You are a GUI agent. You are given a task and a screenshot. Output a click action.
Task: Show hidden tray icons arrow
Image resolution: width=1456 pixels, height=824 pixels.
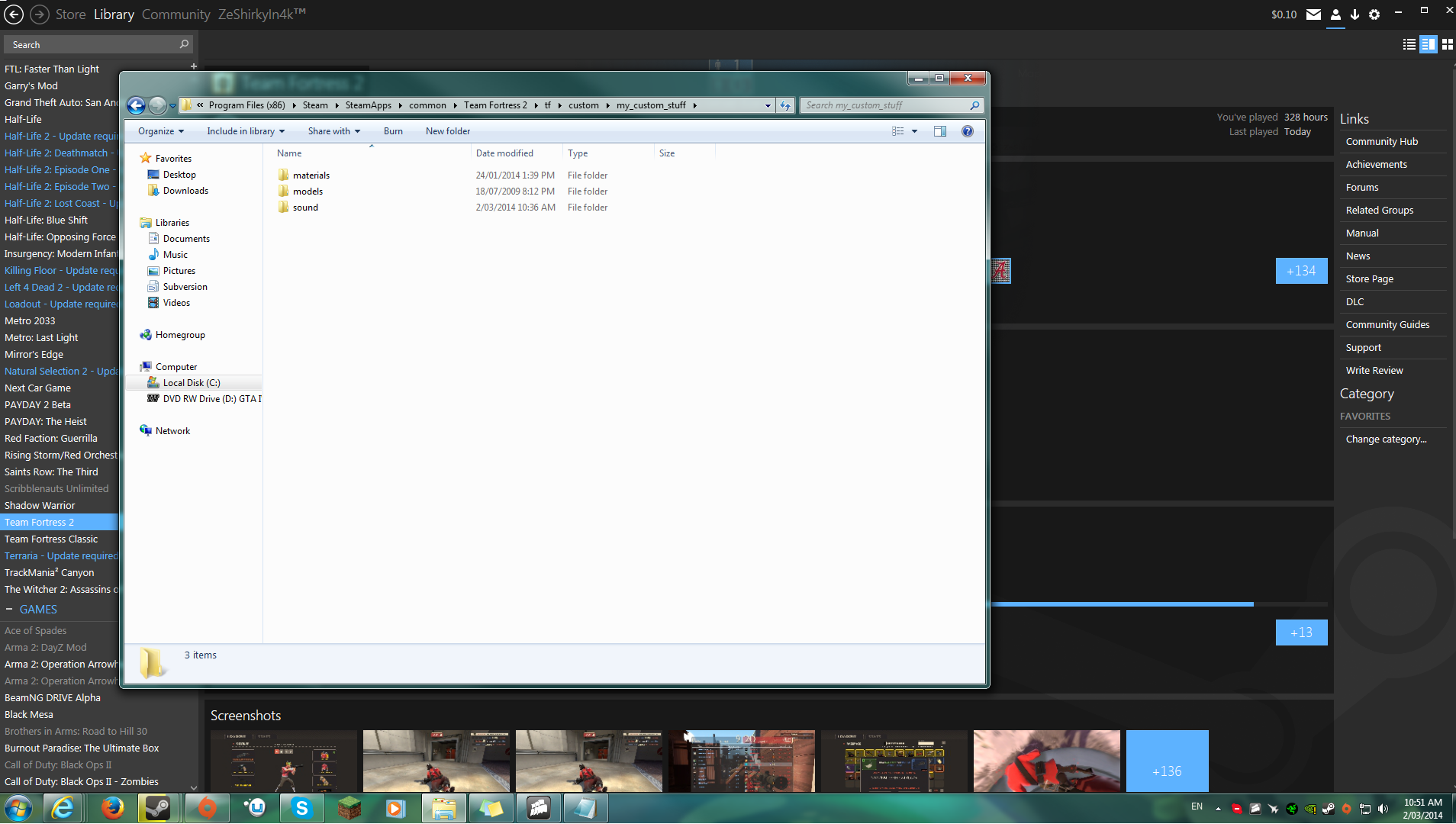pos(1218,809)
